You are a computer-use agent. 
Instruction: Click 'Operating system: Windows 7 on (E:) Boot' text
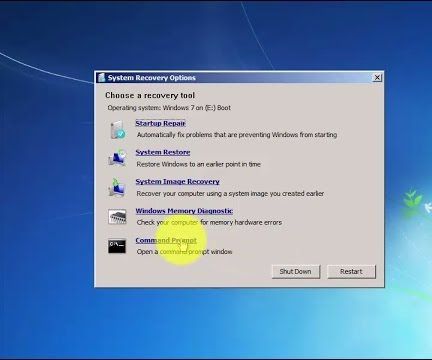169,108
